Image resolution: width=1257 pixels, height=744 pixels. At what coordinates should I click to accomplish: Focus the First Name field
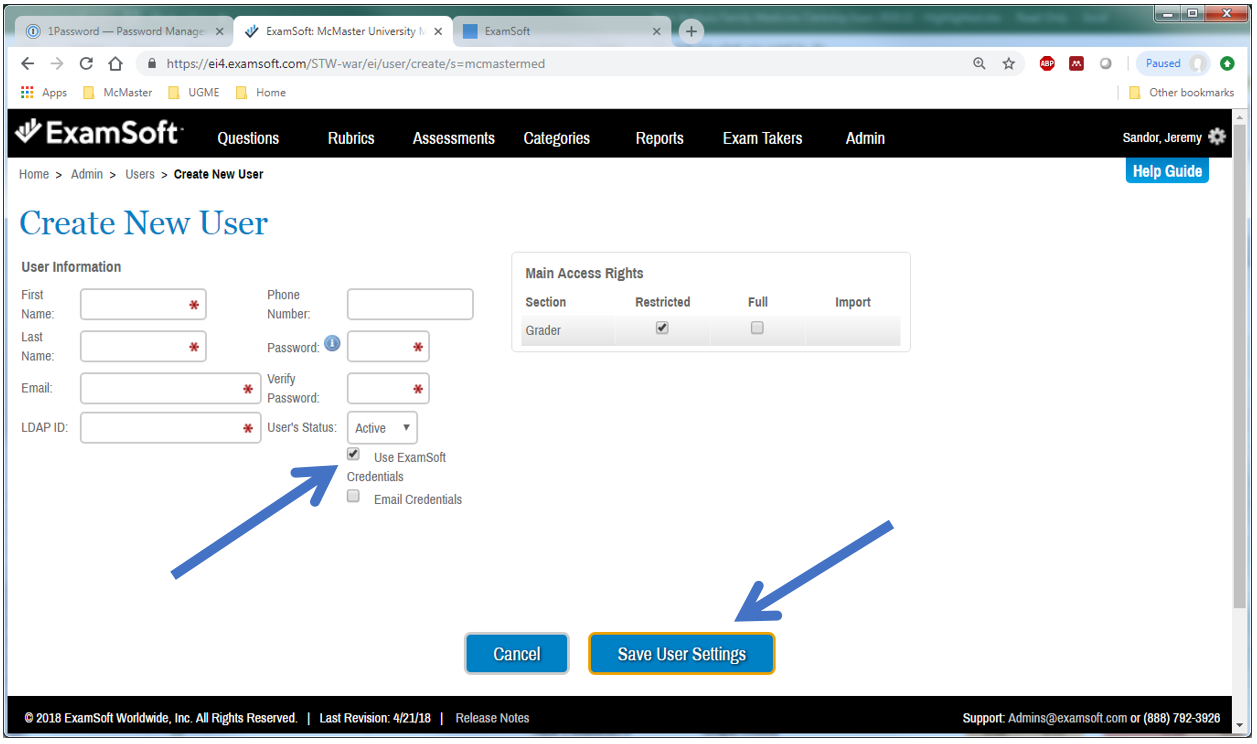pyautogui.click(x=143, y=305)
